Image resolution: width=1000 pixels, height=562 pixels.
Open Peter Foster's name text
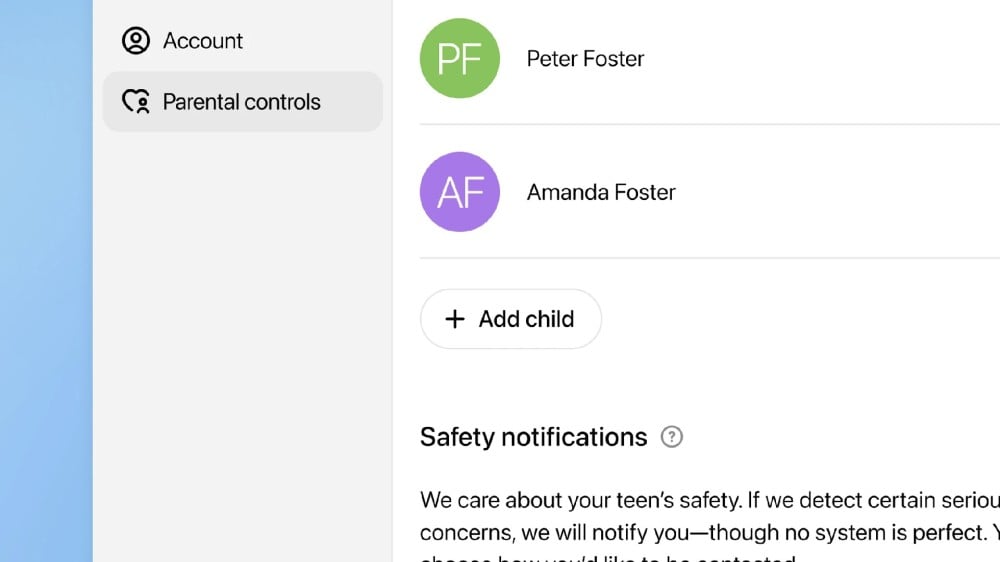pos(585,58)
